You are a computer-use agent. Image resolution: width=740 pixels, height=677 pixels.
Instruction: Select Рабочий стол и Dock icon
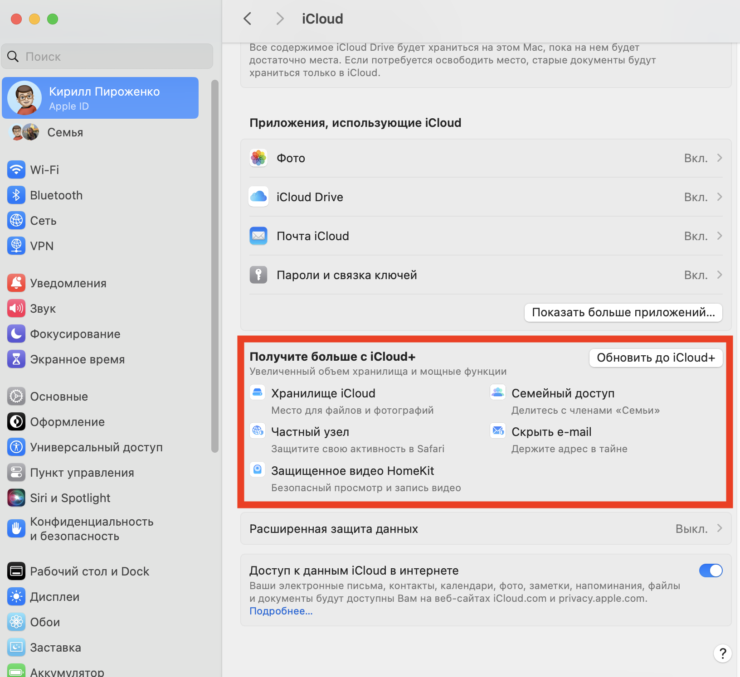16,571
